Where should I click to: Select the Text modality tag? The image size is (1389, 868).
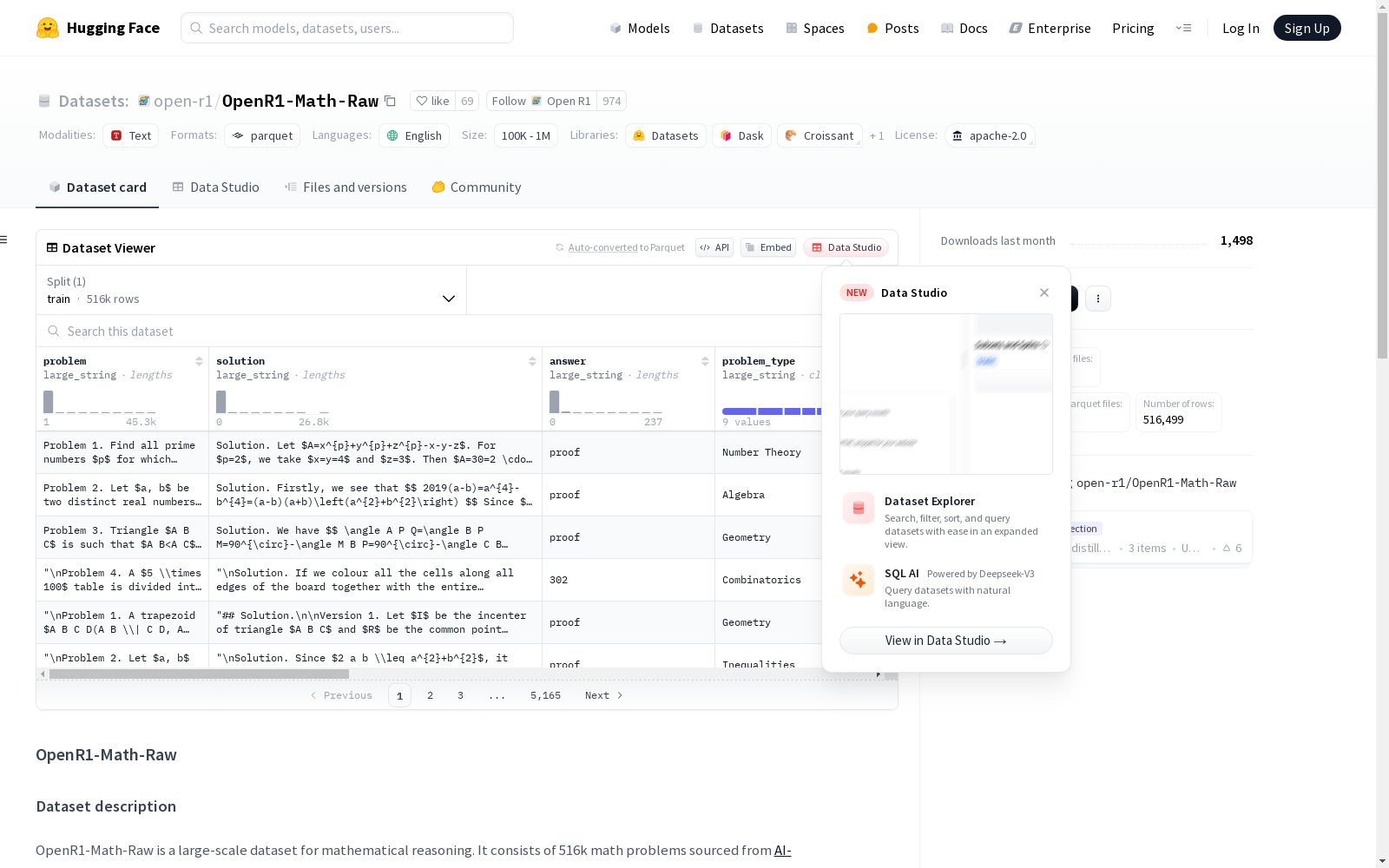pyautogui.click(x=131, y=135)
